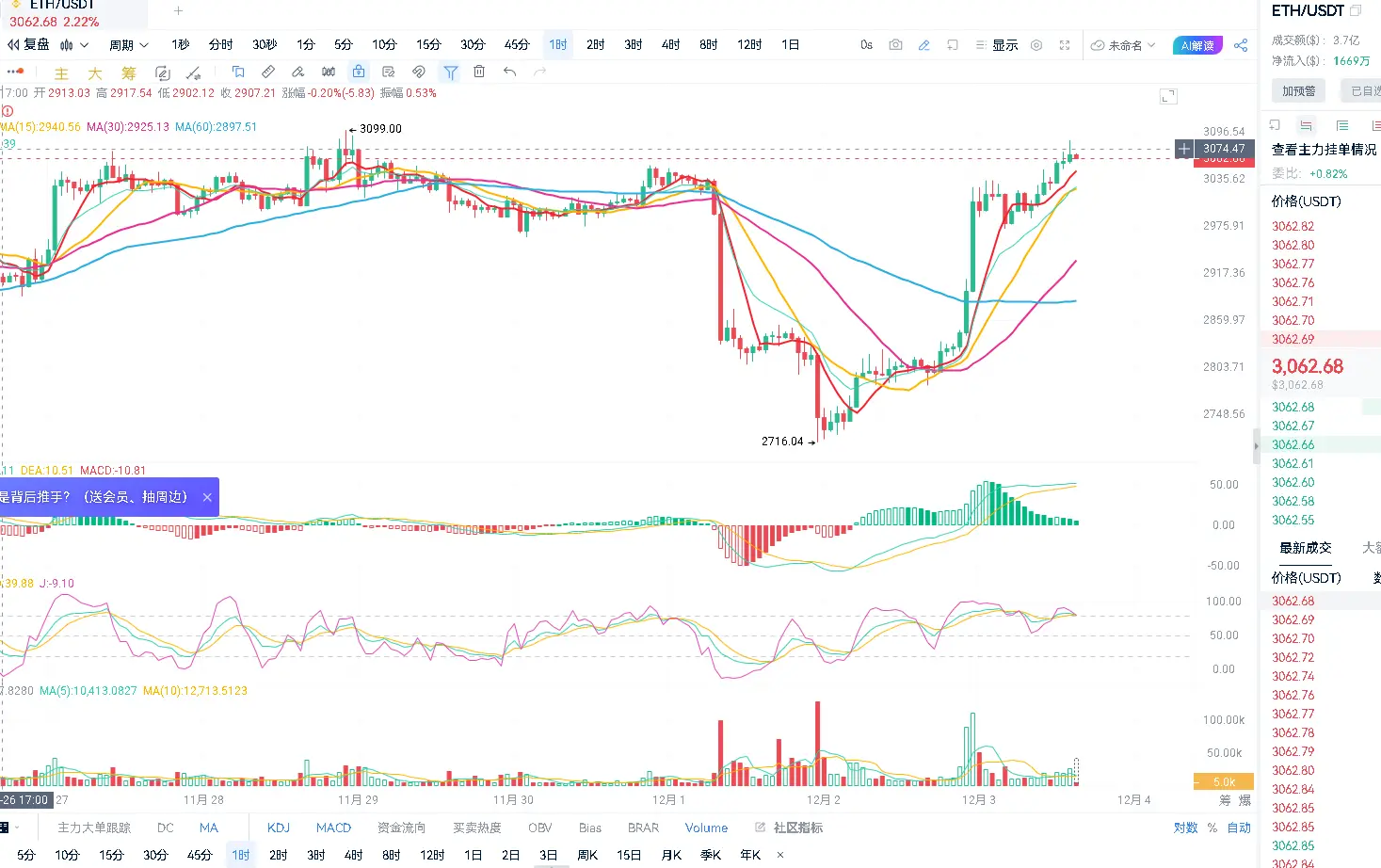Activate the pencil drawing tool in top toolbar
This screenshot has width=1381, height=868.
924,44
